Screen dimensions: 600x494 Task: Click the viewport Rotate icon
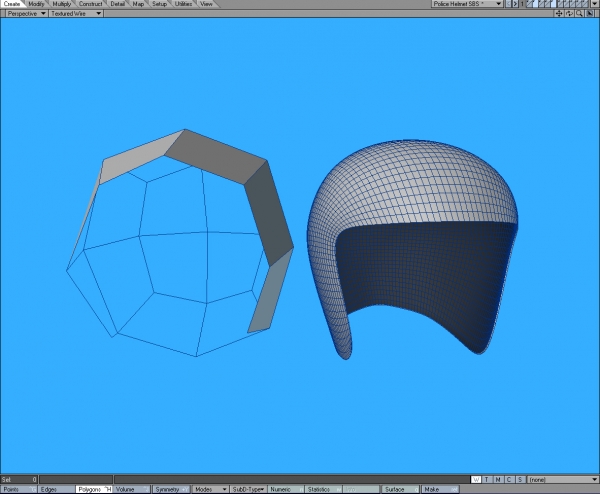tap(569, 13)
